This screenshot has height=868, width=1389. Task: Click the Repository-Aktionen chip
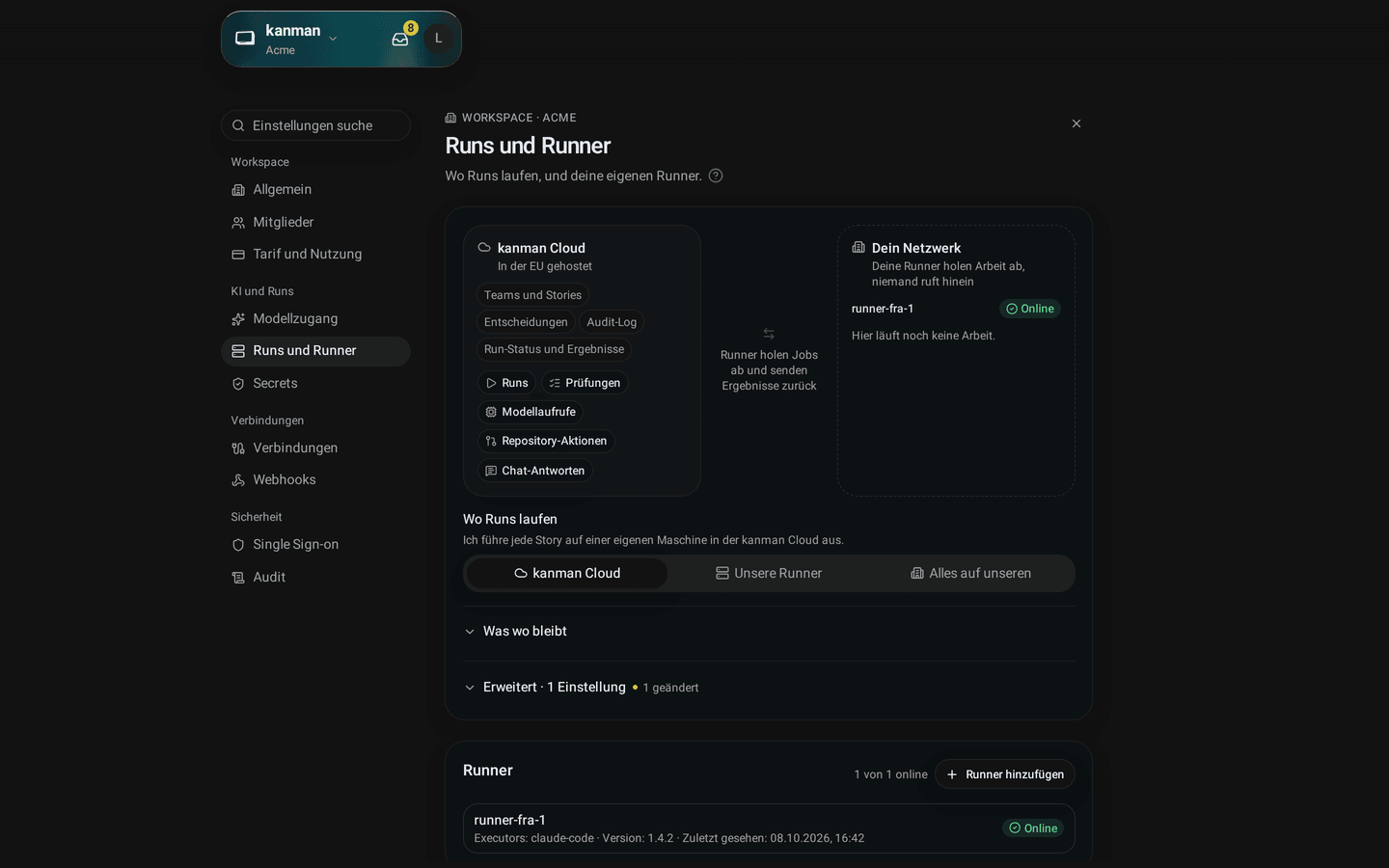point(546,441)
